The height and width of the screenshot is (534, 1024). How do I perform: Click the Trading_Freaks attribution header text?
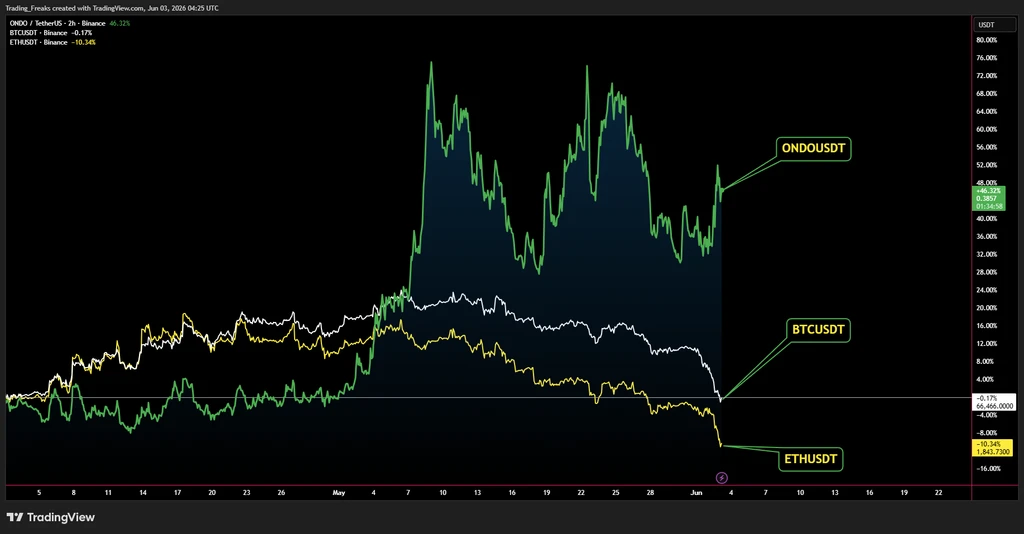(112, 8)
